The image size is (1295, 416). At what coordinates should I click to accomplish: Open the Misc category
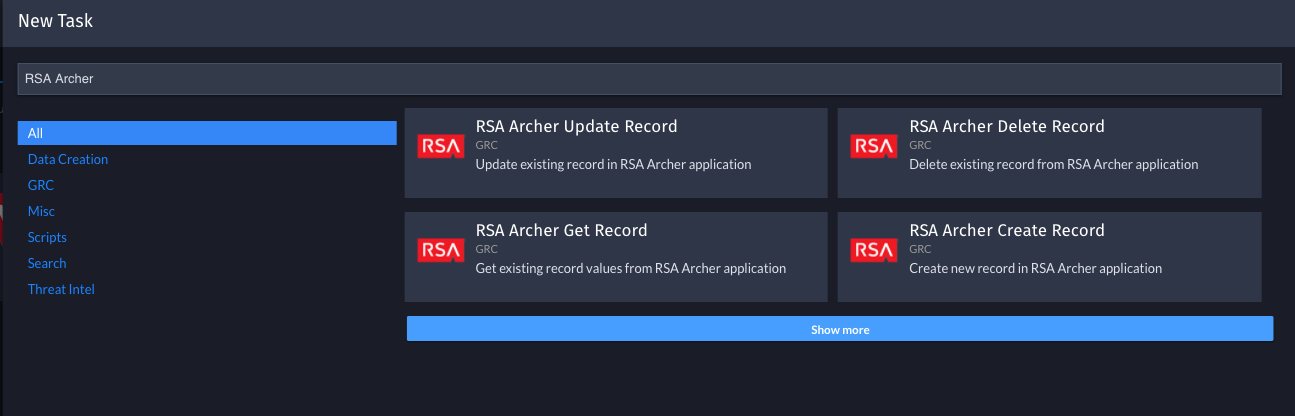41,211
